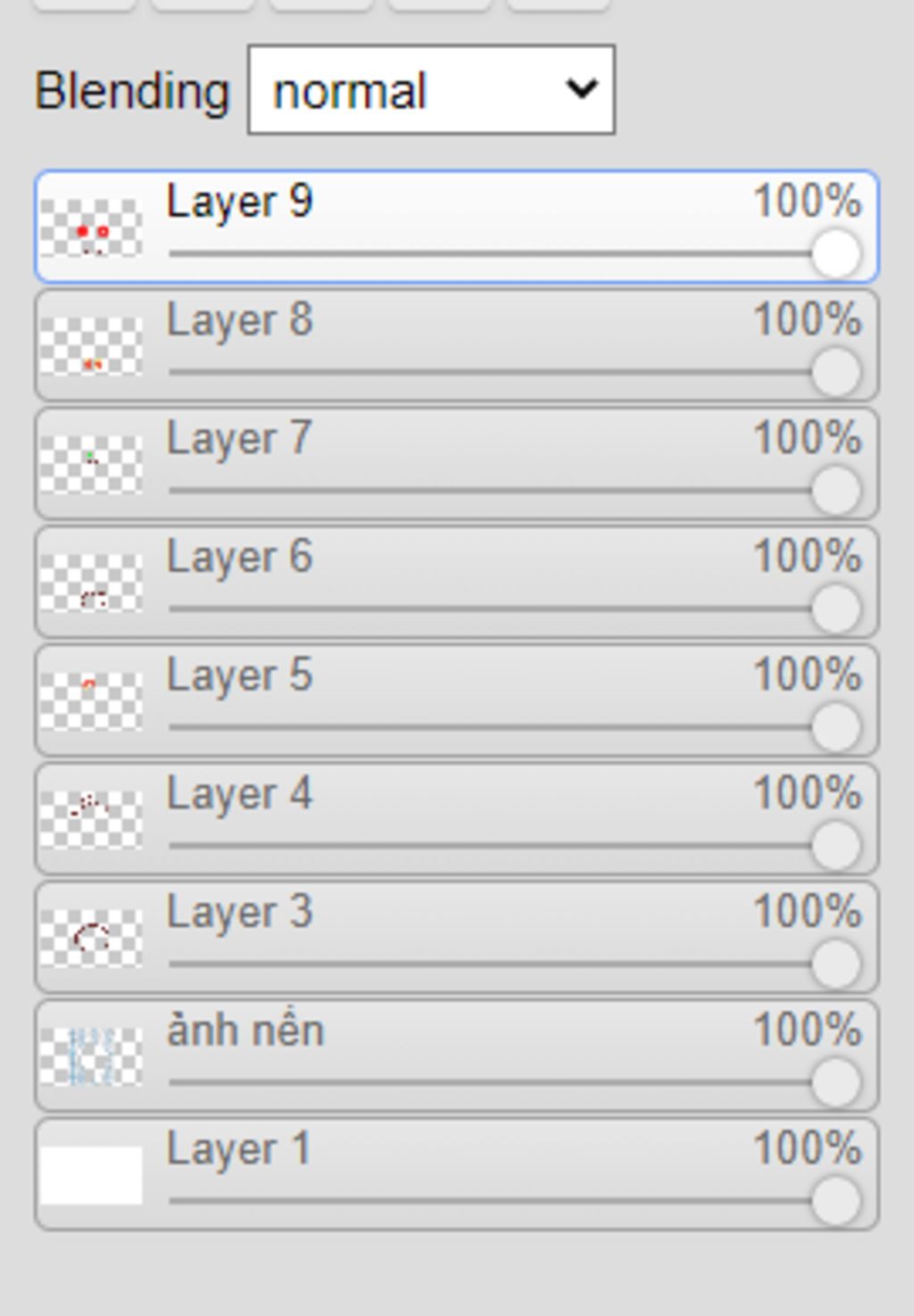
Task: Click the Layer 8 opacity slider handle
Action: (x=836, y=372)
